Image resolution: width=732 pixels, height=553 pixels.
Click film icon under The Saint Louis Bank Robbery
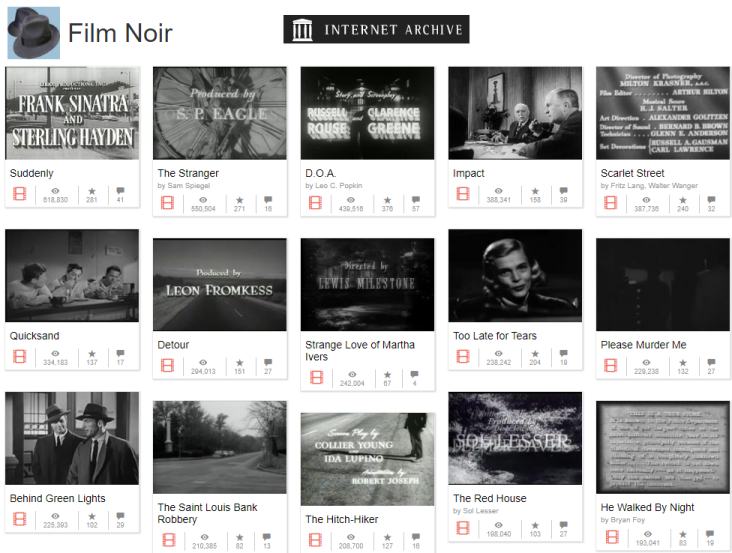click(x=169, y=540)
